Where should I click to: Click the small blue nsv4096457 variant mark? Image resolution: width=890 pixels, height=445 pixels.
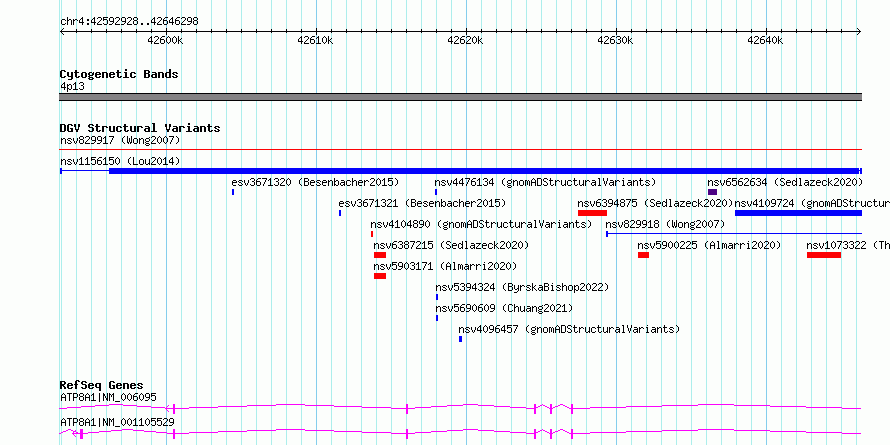point(460,339)
